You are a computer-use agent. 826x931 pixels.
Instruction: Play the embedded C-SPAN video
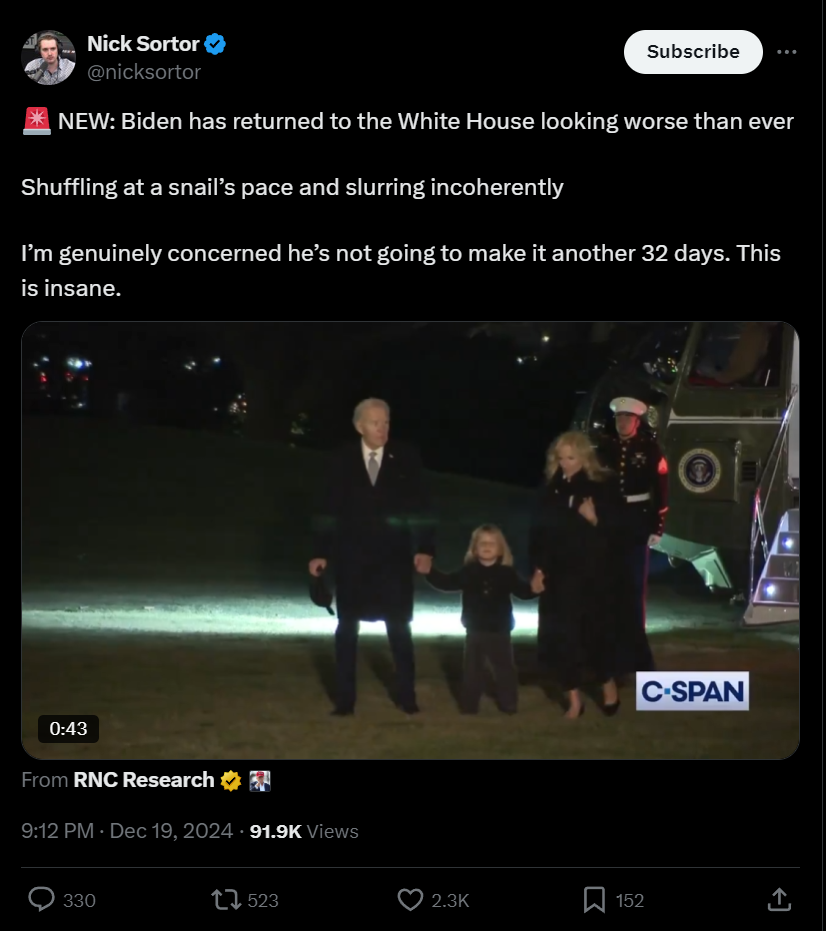[410, 540]
